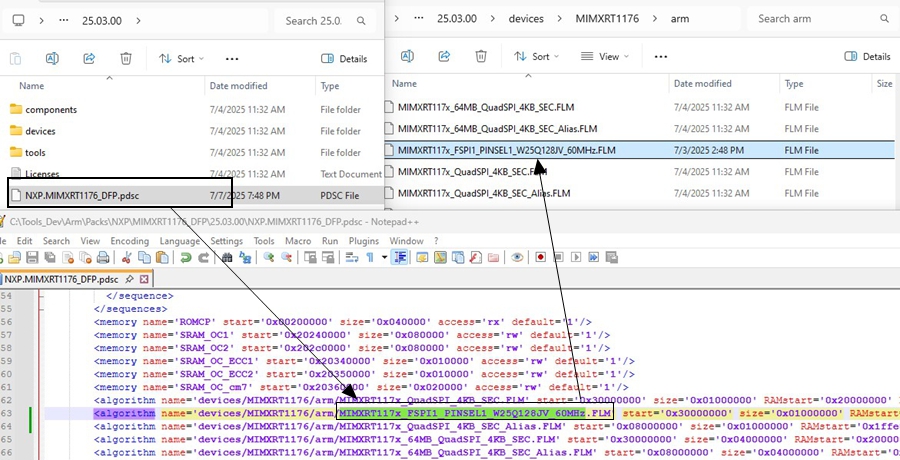This screenshot has width=900, height=460.
Task: Open Sort dropdown in left Explorer window
Action: pyautogui.click(x=181, y=59)
